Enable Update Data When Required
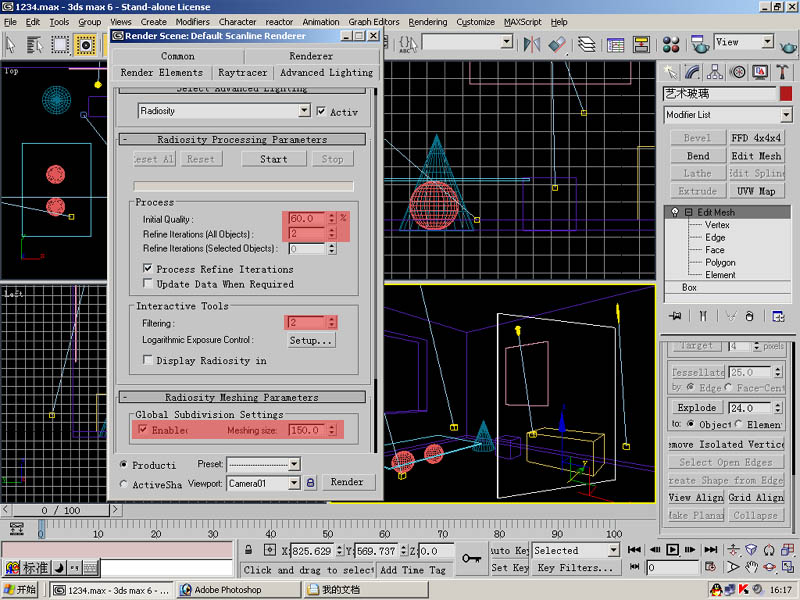This screenshot has height=600, width=800. click(x=148, y=283)
